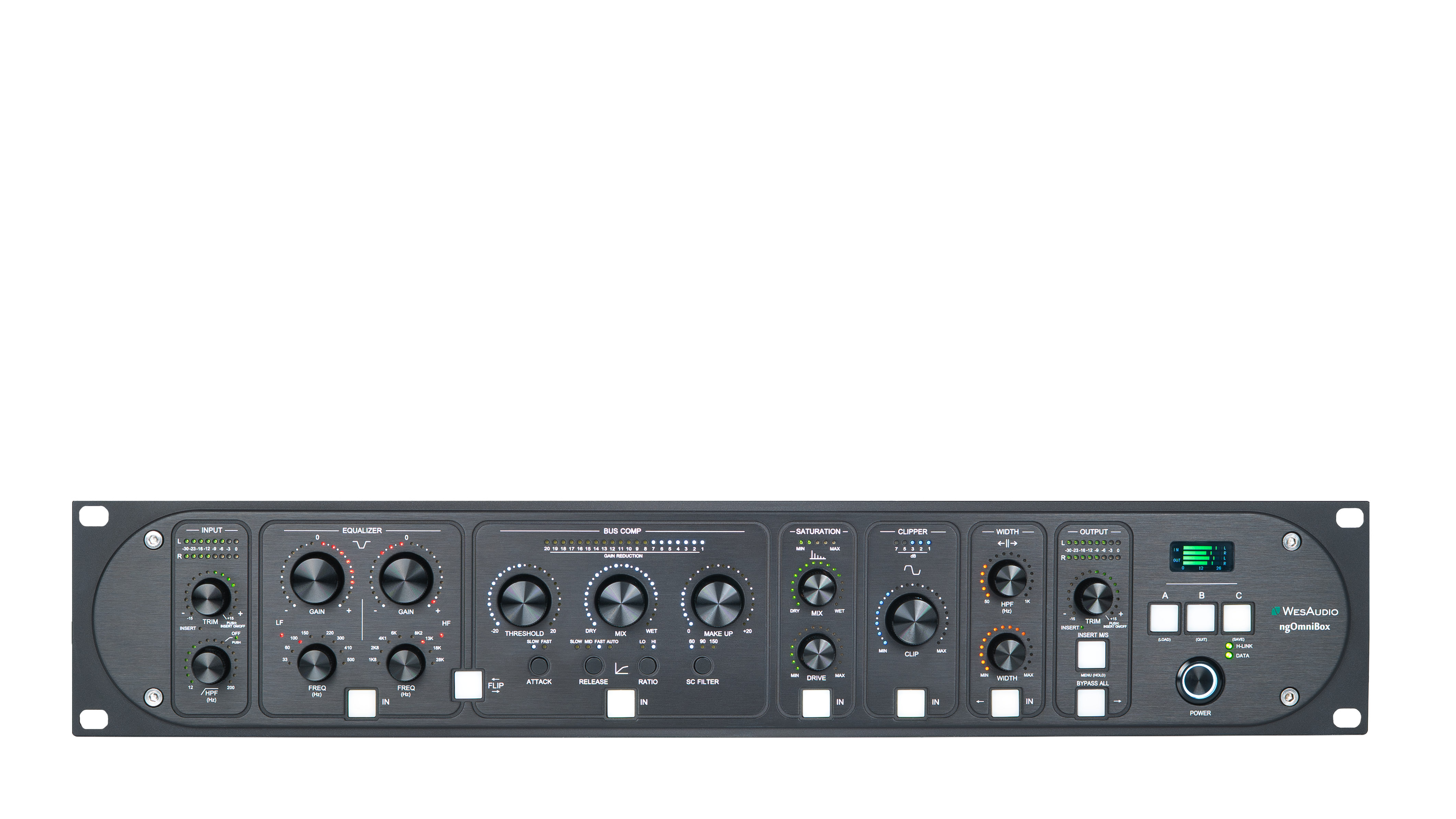
Task: Click the Output L/R level LED meter
Action: pyautogui.click(x=1093, y=550)
